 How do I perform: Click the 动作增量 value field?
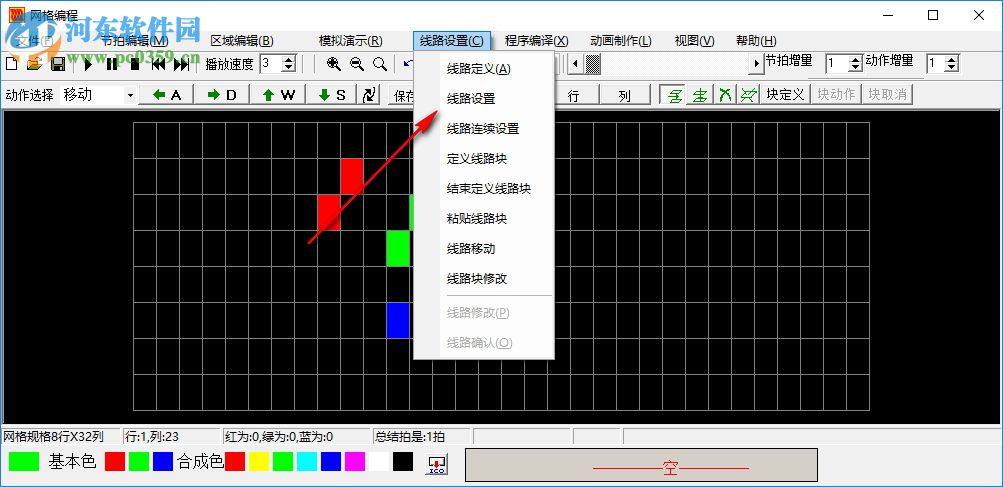(x=936, y=63)
